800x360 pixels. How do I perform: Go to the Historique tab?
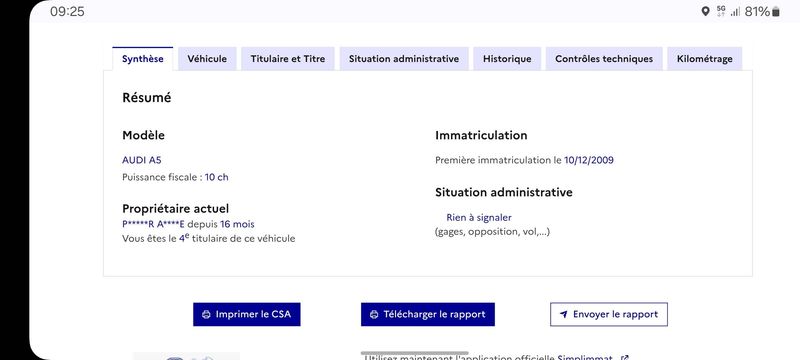pyautogui.click(x=507, y=59)
